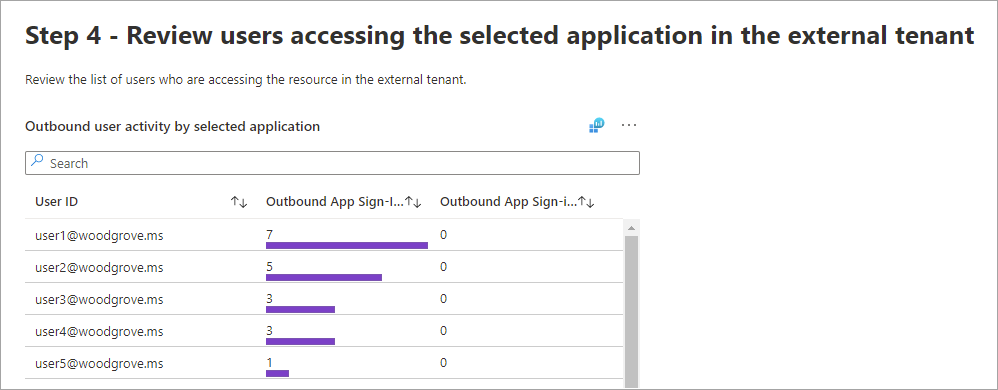Click the 0 value in user1's row
This screenshot has width=998, height=390.
(444, 235)
